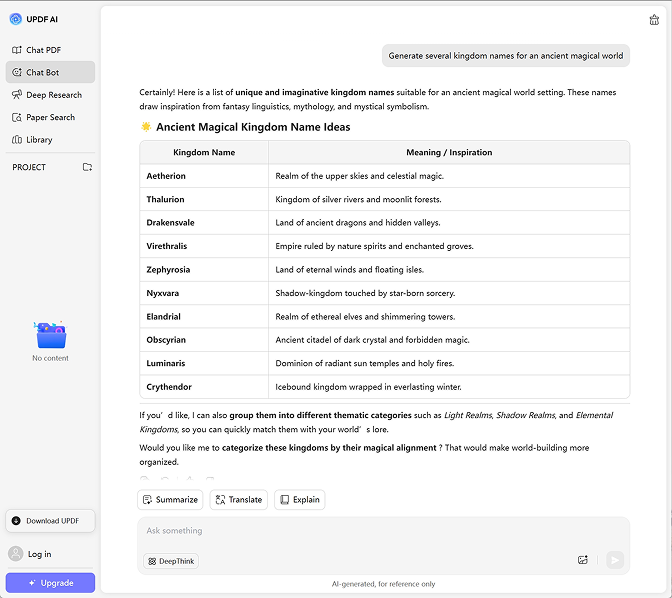Toggle DeepThink mode
Viewport: 672px width, 598px height.
tap(171, 561)
